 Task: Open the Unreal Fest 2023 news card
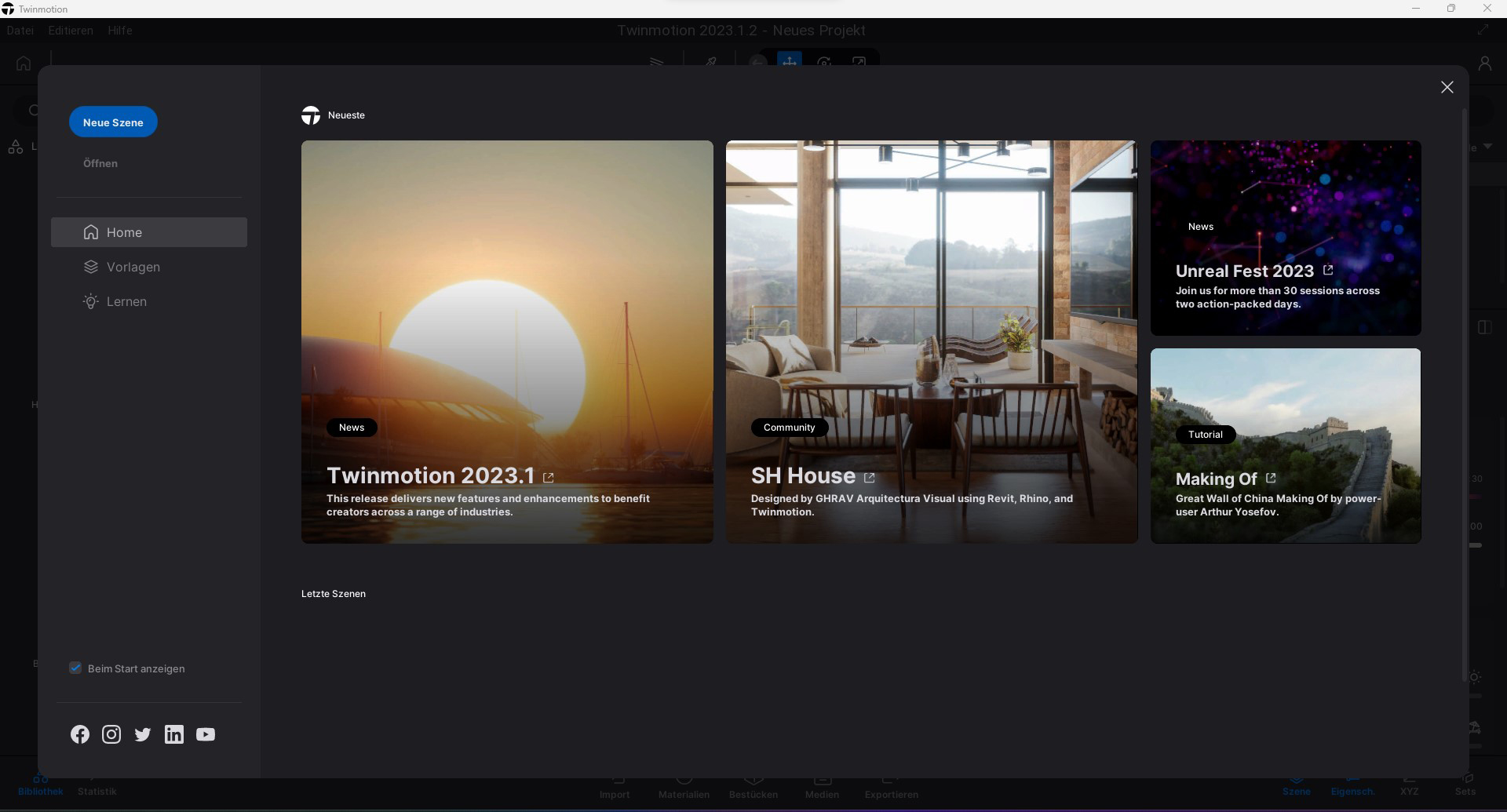point(1286,238)
